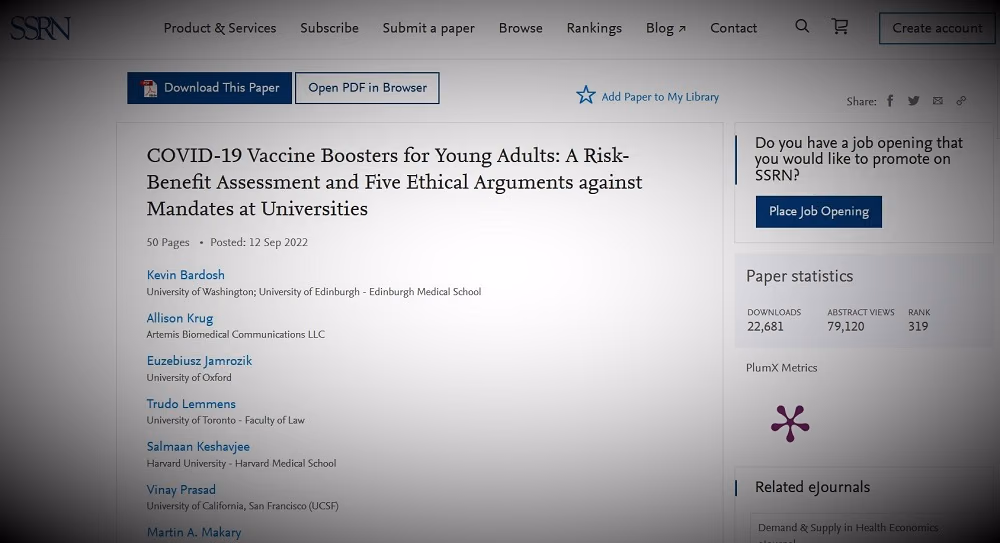Share paper via email icon
The image size is (1000, 543).
click(x=938, y=101)
